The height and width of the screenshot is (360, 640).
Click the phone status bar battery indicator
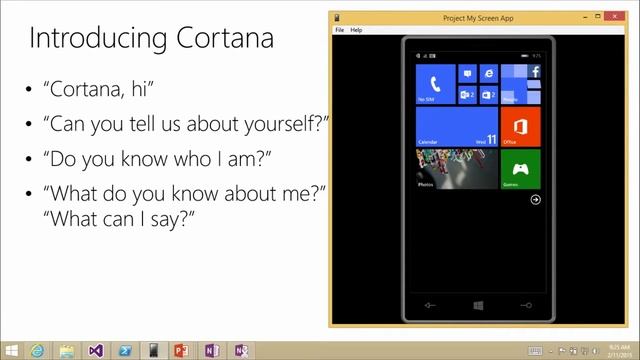(x=524, y=56)
